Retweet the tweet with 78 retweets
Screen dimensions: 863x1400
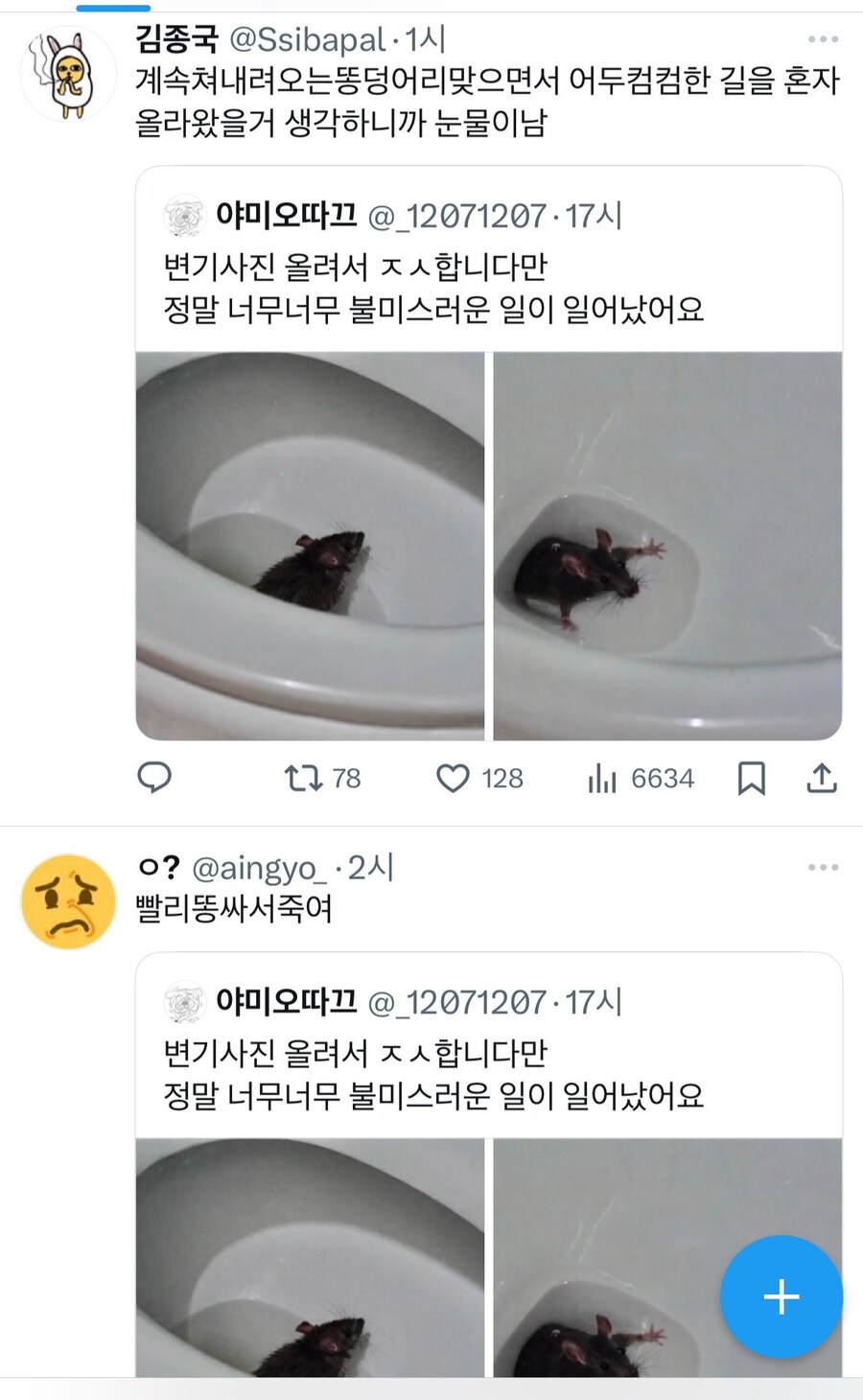coord(304,778)
